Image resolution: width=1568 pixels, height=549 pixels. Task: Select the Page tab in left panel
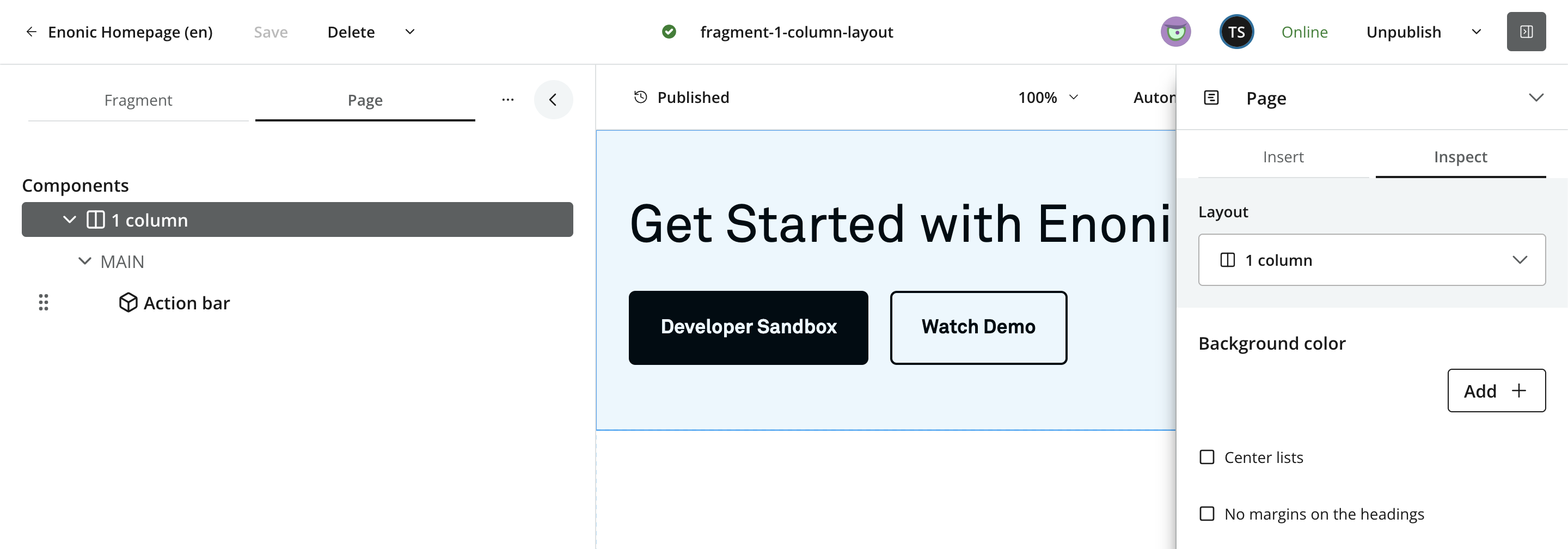365,100
